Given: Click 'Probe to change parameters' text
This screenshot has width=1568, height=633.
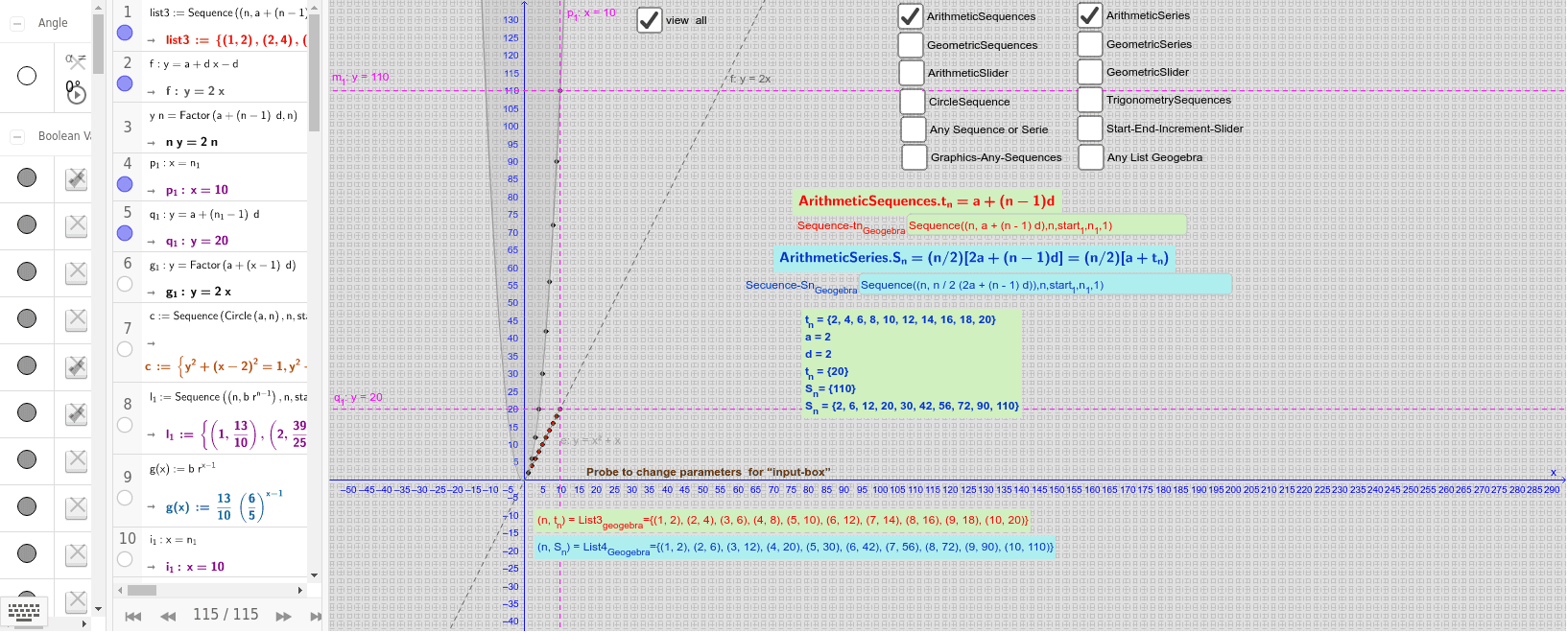Looking at the screenshot, I should [708, 472].
